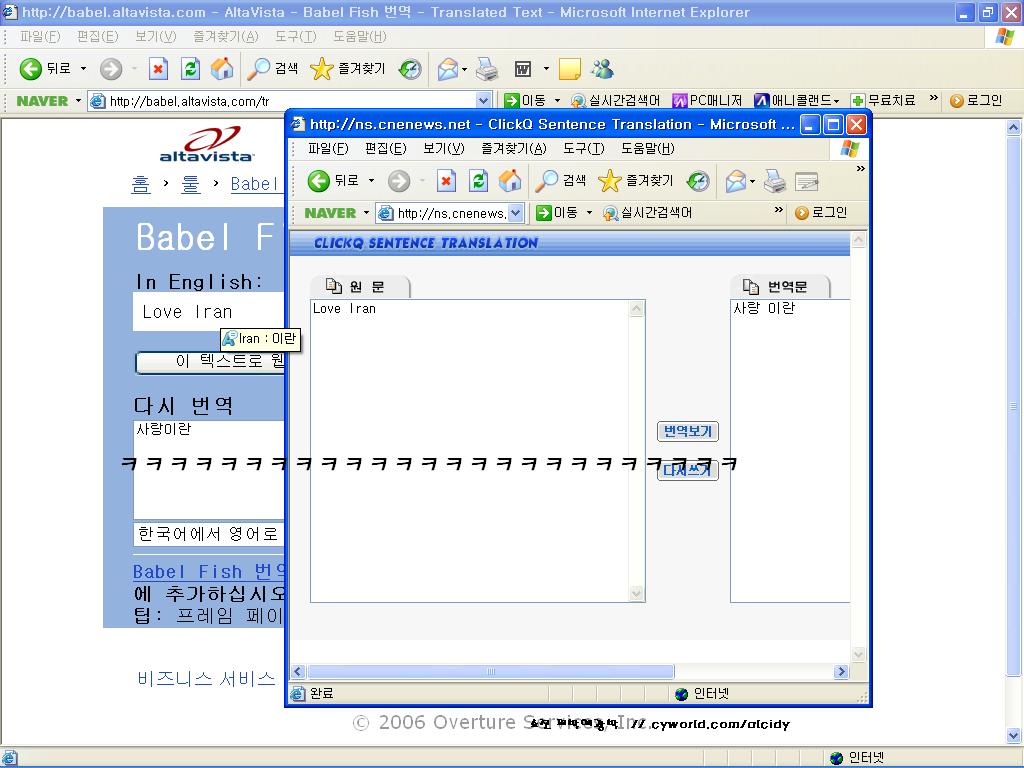Open ClickQ window address bar dropdown
The width and height of the screenshot is (1024, 768).
[516, 213]
